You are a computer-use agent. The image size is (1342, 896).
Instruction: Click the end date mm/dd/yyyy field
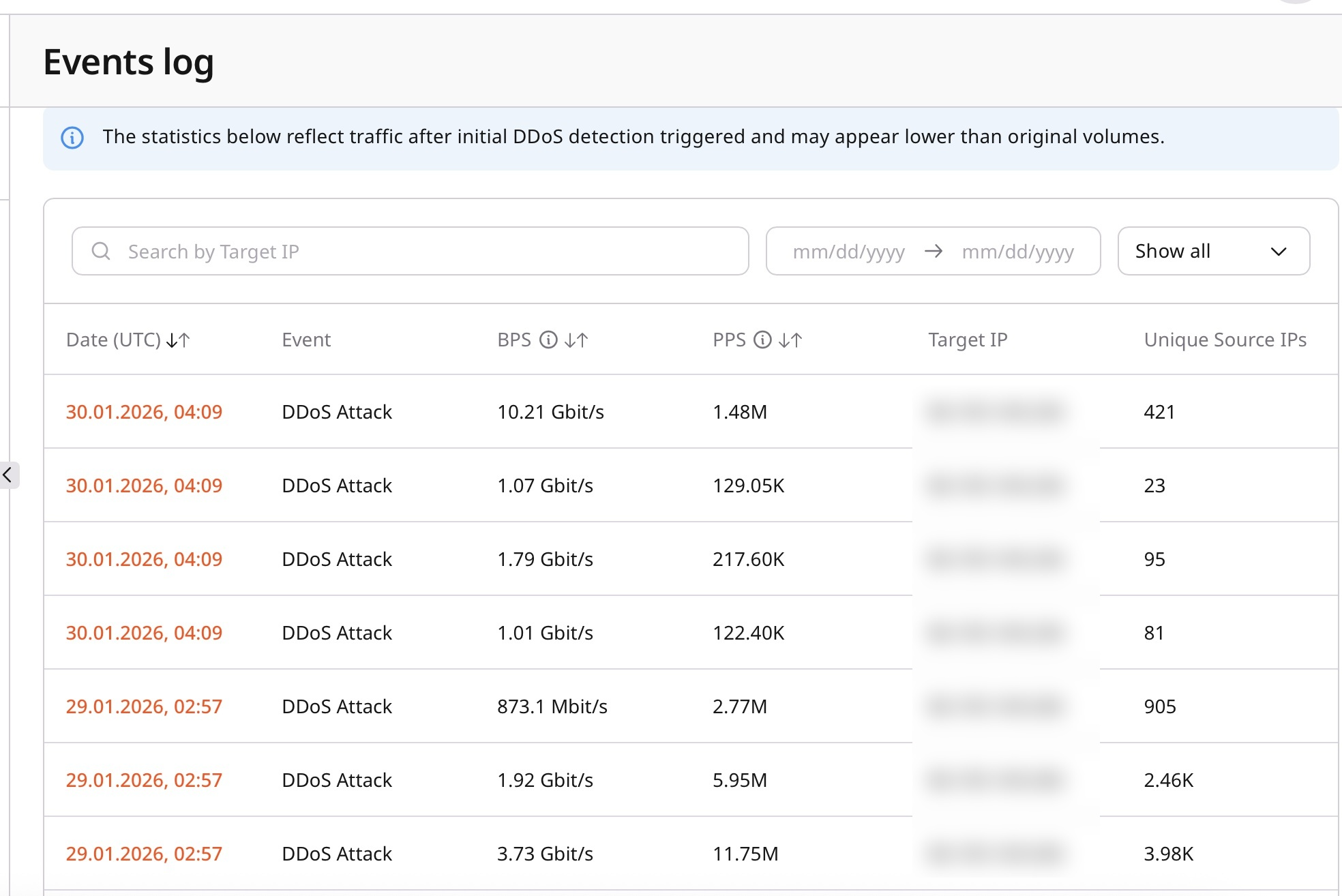click(1018, 251)
